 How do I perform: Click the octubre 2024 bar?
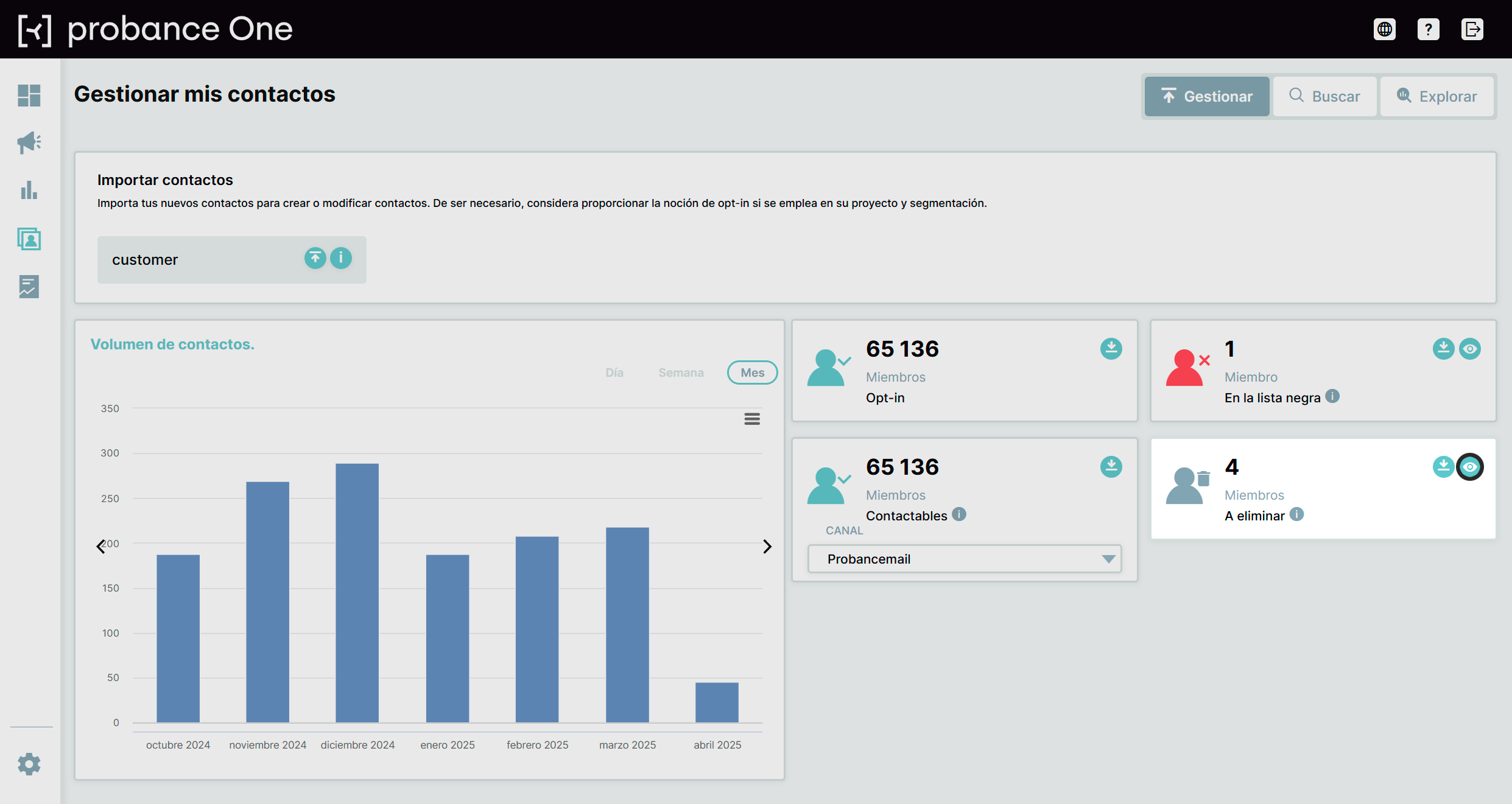click(178, 638)
